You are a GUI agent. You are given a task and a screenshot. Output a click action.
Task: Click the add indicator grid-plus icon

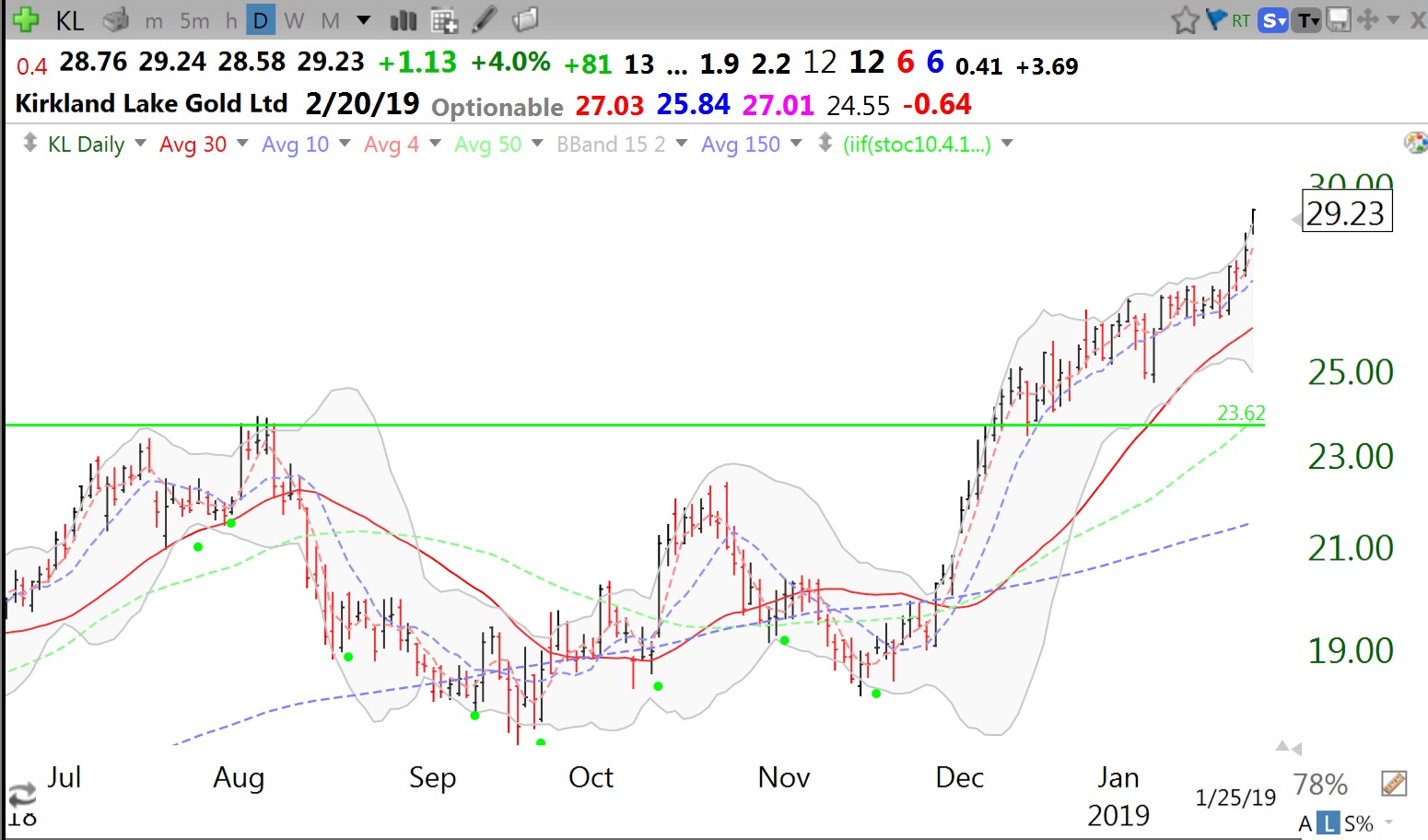444,20
